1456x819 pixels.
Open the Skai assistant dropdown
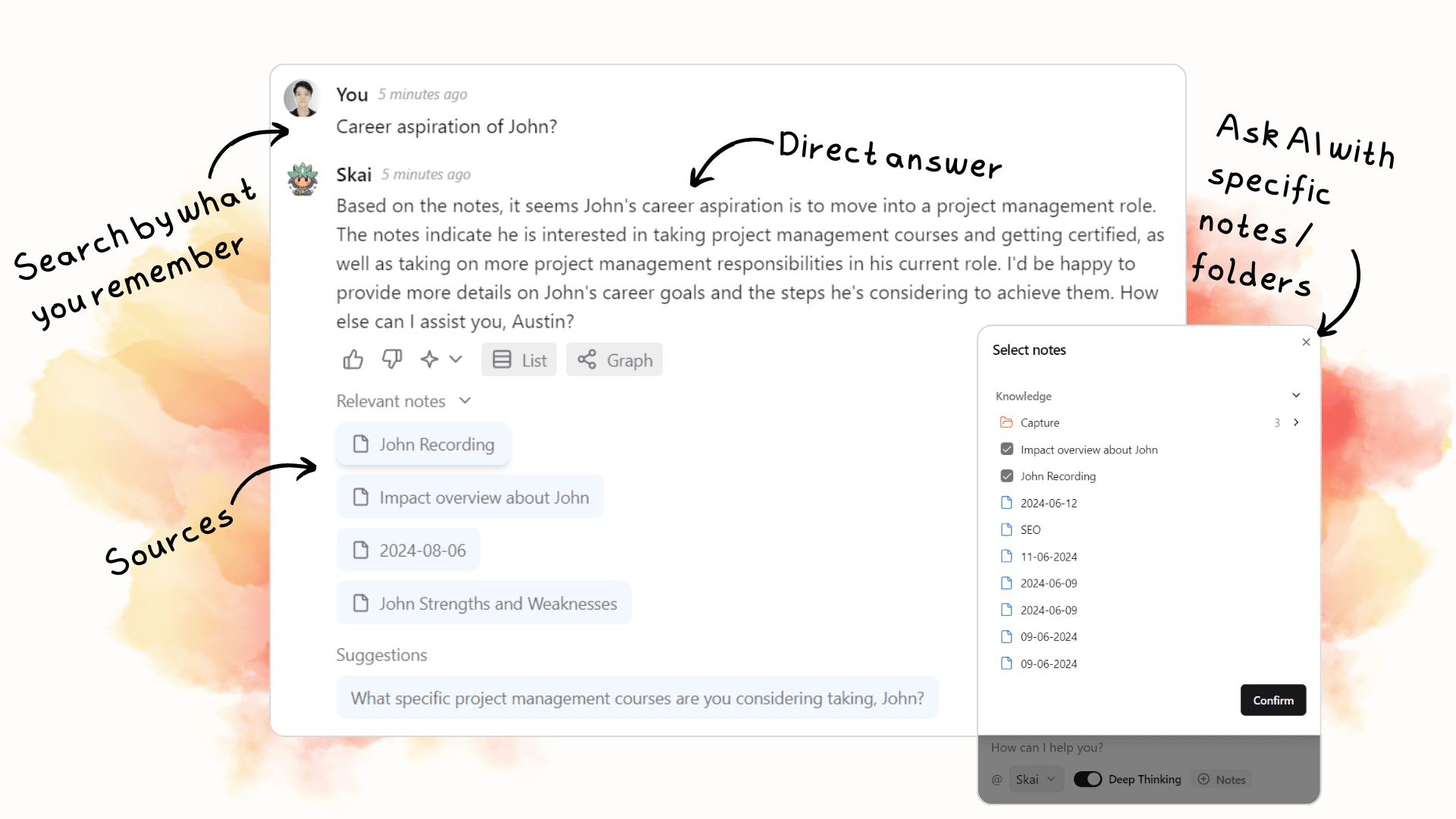[1036, 779]
